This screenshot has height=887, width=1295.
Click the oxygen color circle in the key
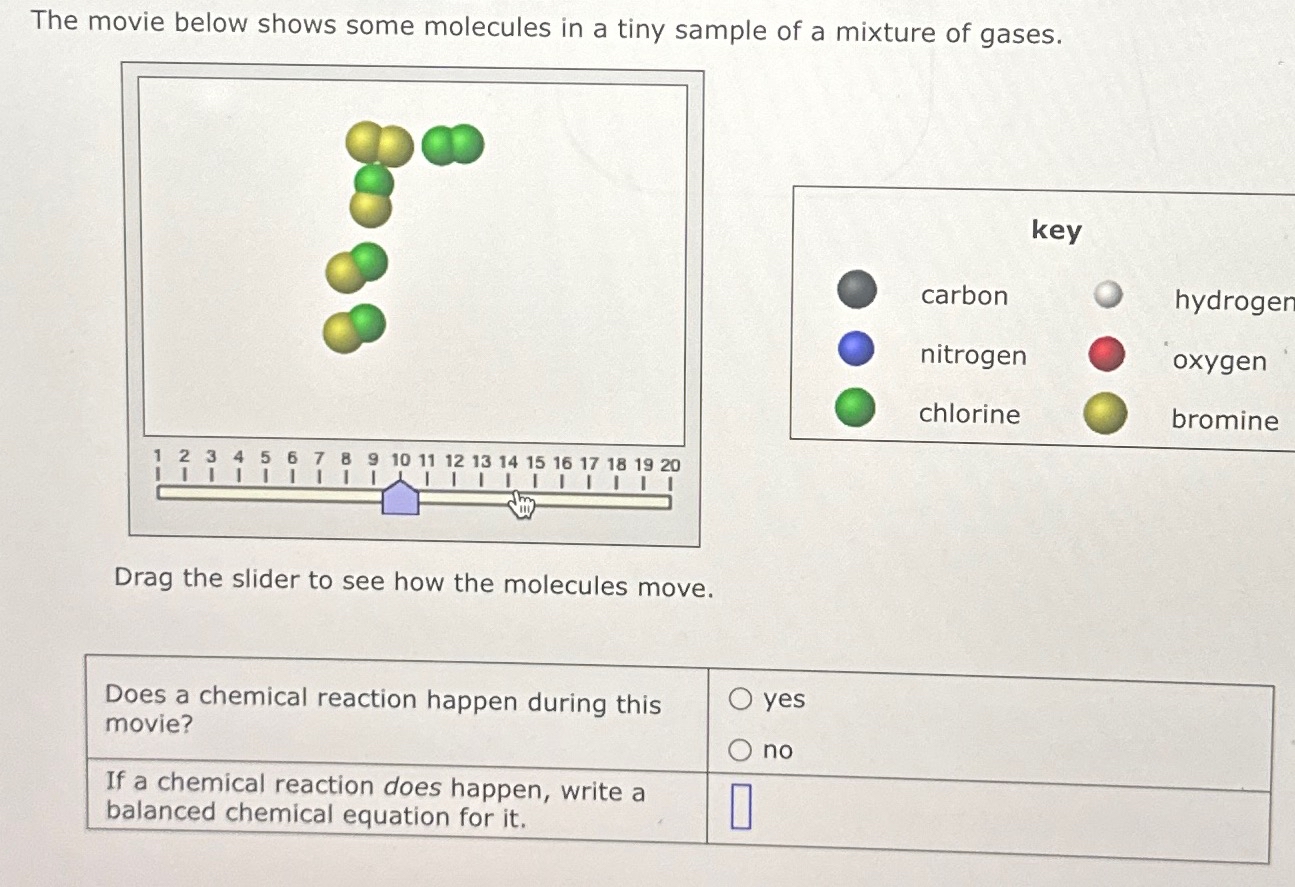tap(1106, 355)
